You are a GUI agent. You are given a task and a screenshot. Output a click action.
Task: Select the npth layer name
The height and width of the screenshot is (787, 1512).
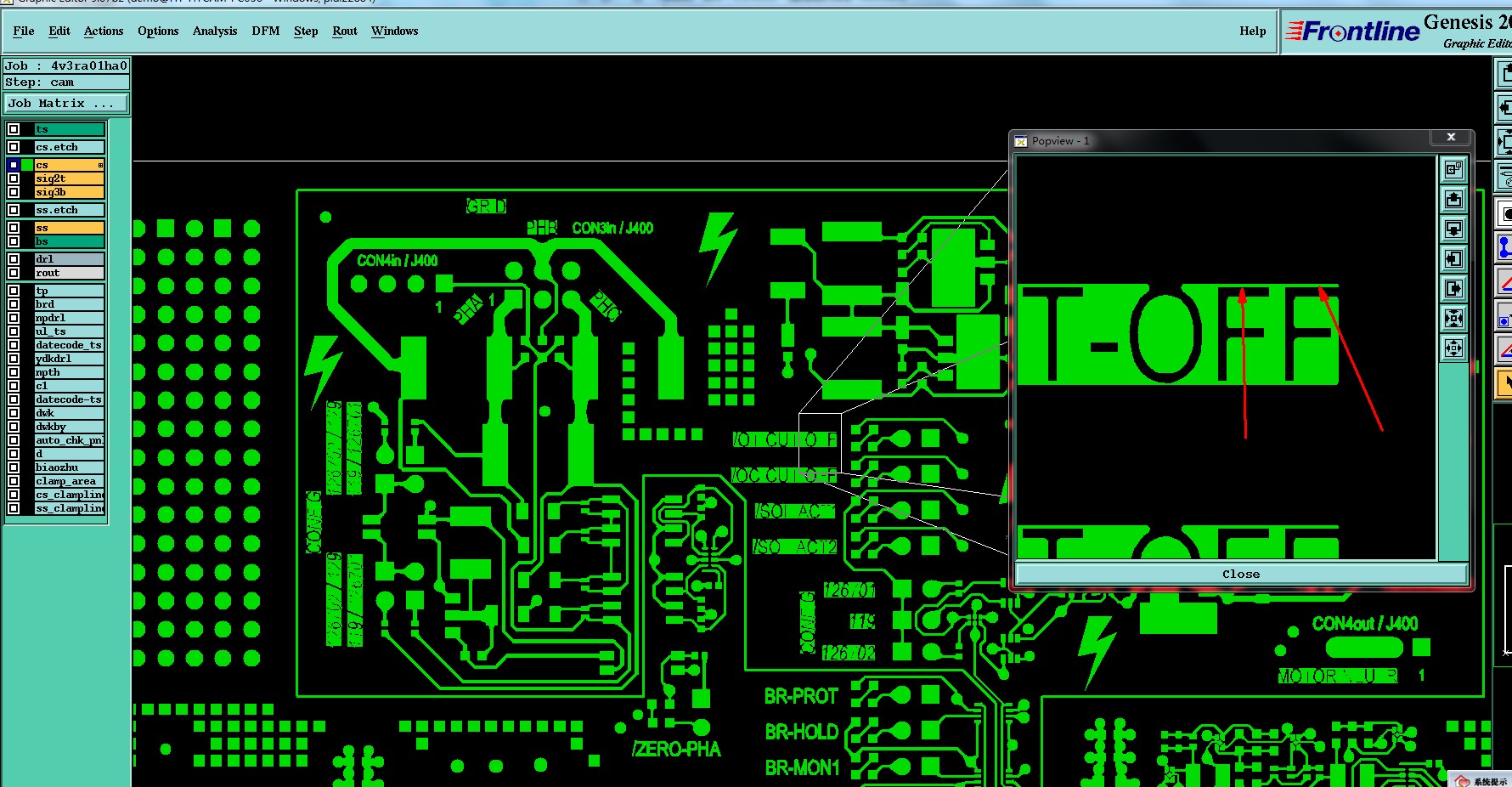coord(70,372)
